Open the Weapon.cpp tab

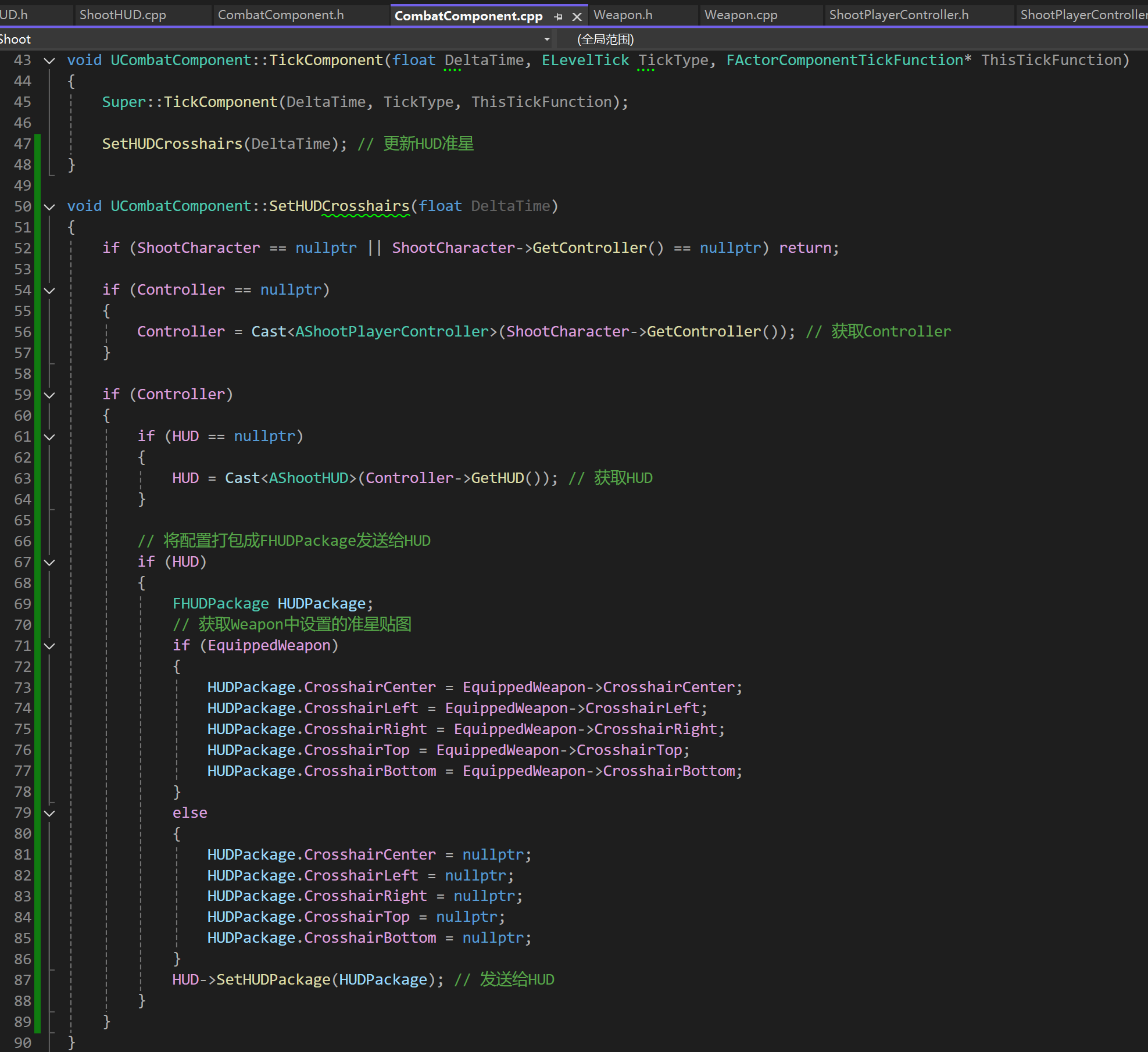tap(741, 15)
